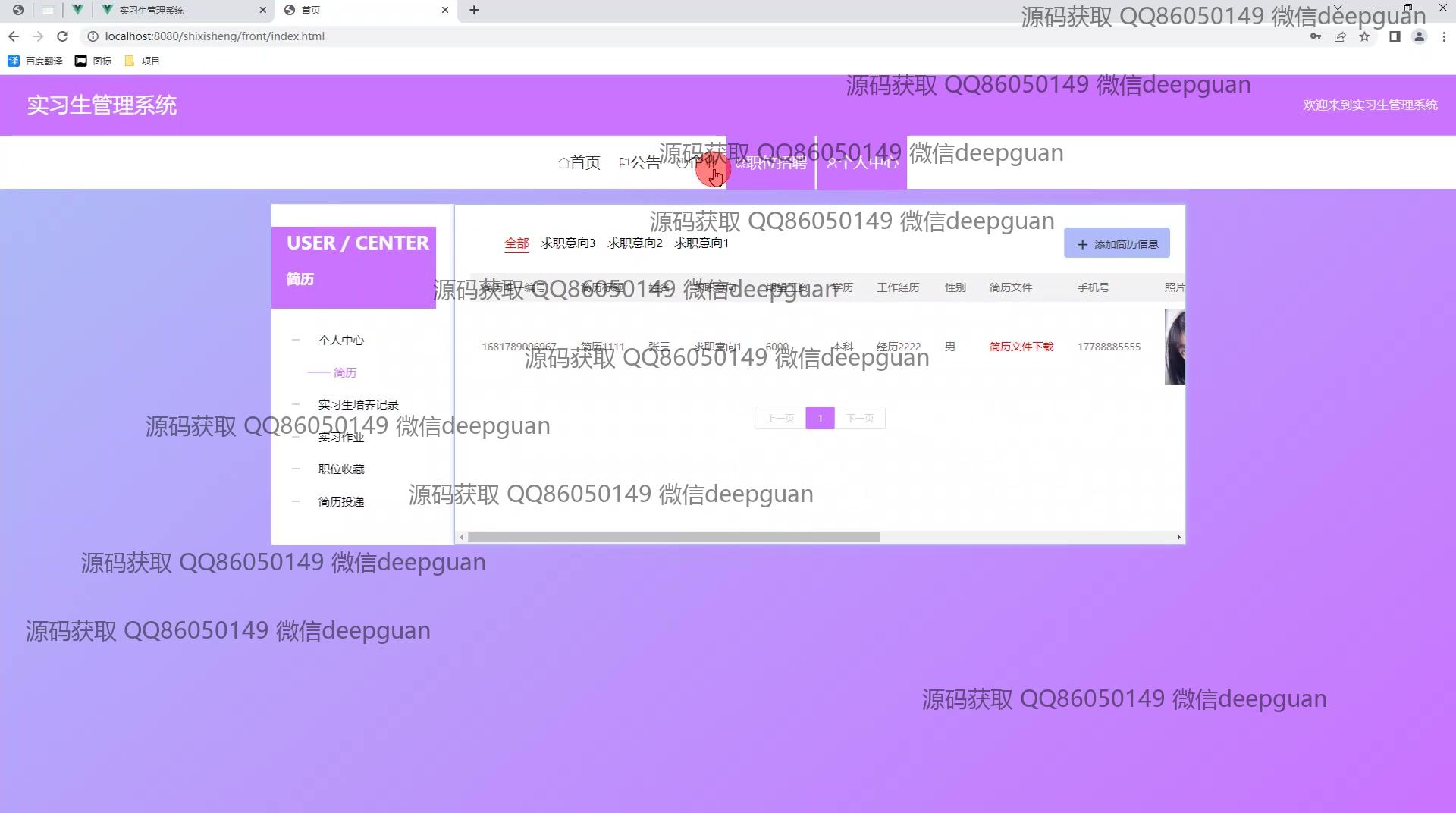
Task: Expand the 个人中心 sidebar section
Action: [x=340, y=341]
